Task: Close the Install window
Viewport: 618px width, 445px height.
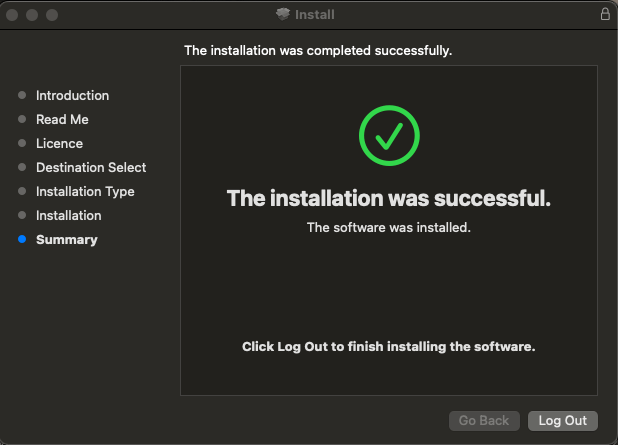Action: click(x=13, y=15)
